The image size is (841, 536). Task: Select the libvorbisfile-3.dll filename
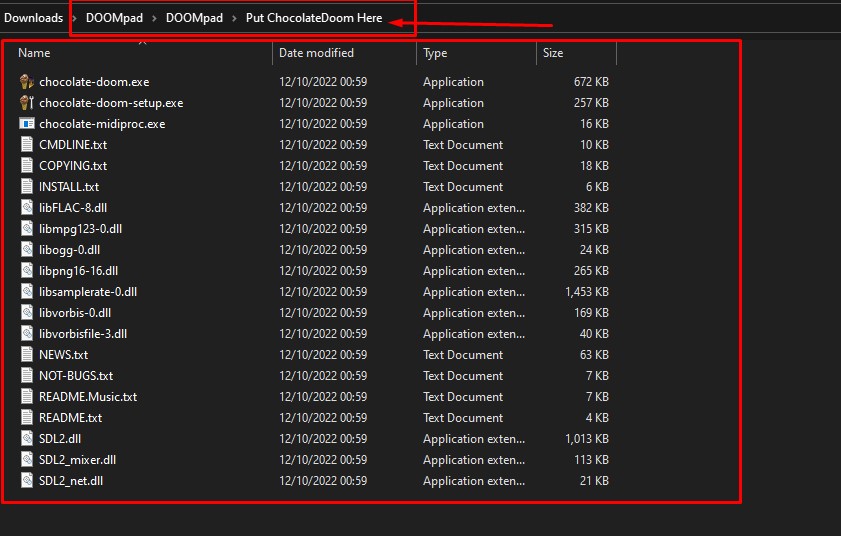coord(83,334)
